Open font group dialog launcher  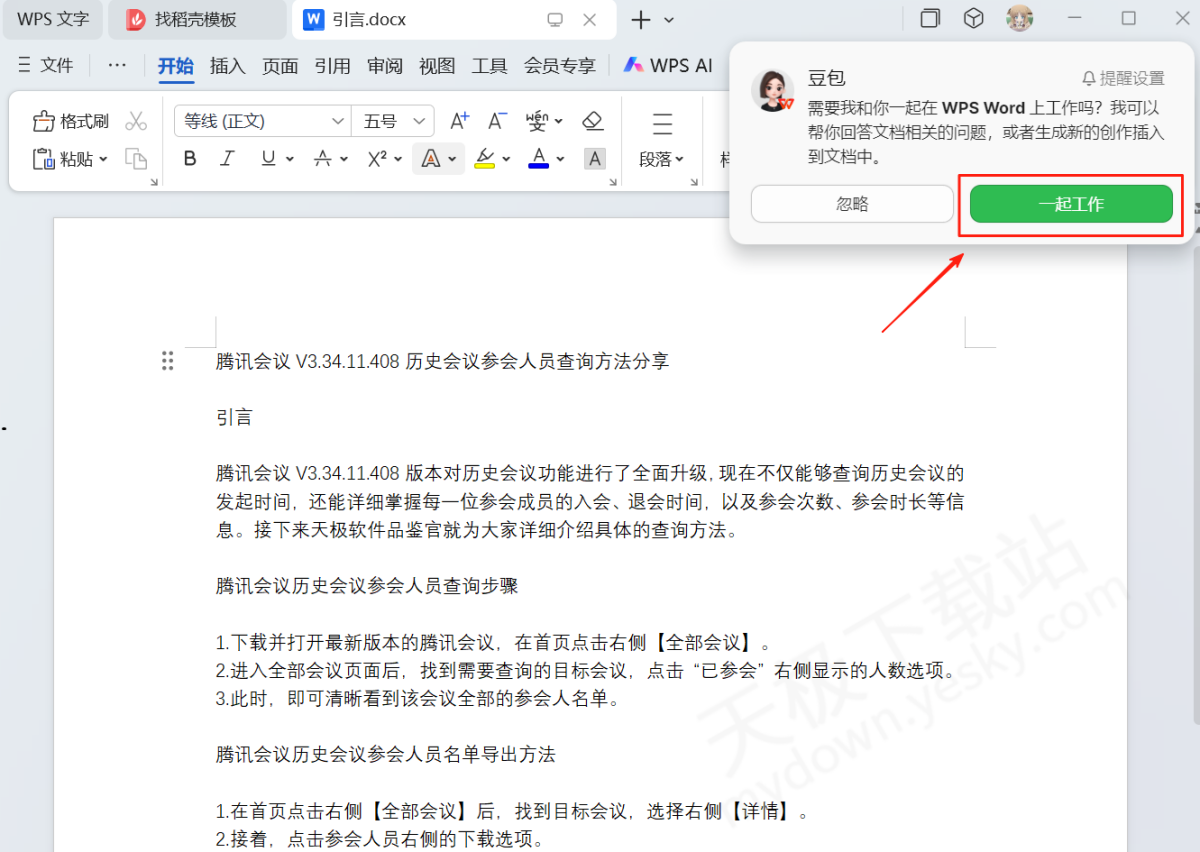614,182
